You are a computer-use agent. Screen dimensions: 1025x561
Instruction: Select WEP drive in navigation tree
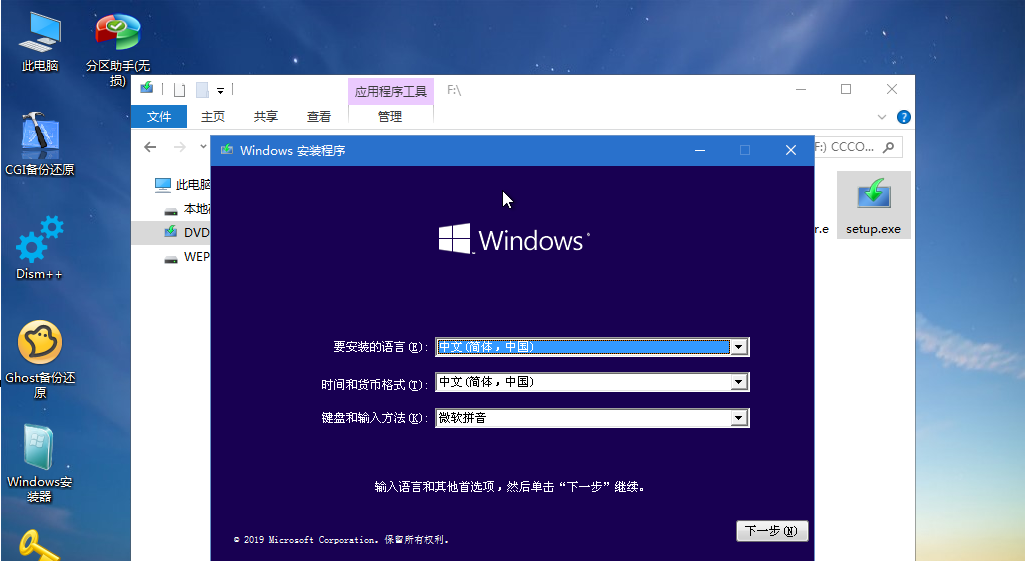point(186,257)
